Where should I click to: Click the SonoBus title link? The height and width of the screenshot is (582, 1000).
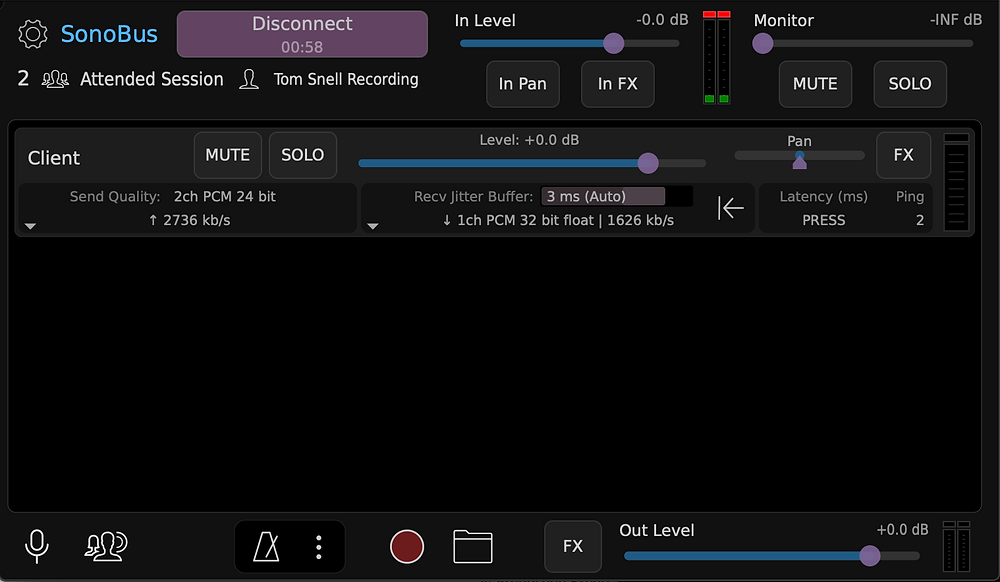click(109, 34)
